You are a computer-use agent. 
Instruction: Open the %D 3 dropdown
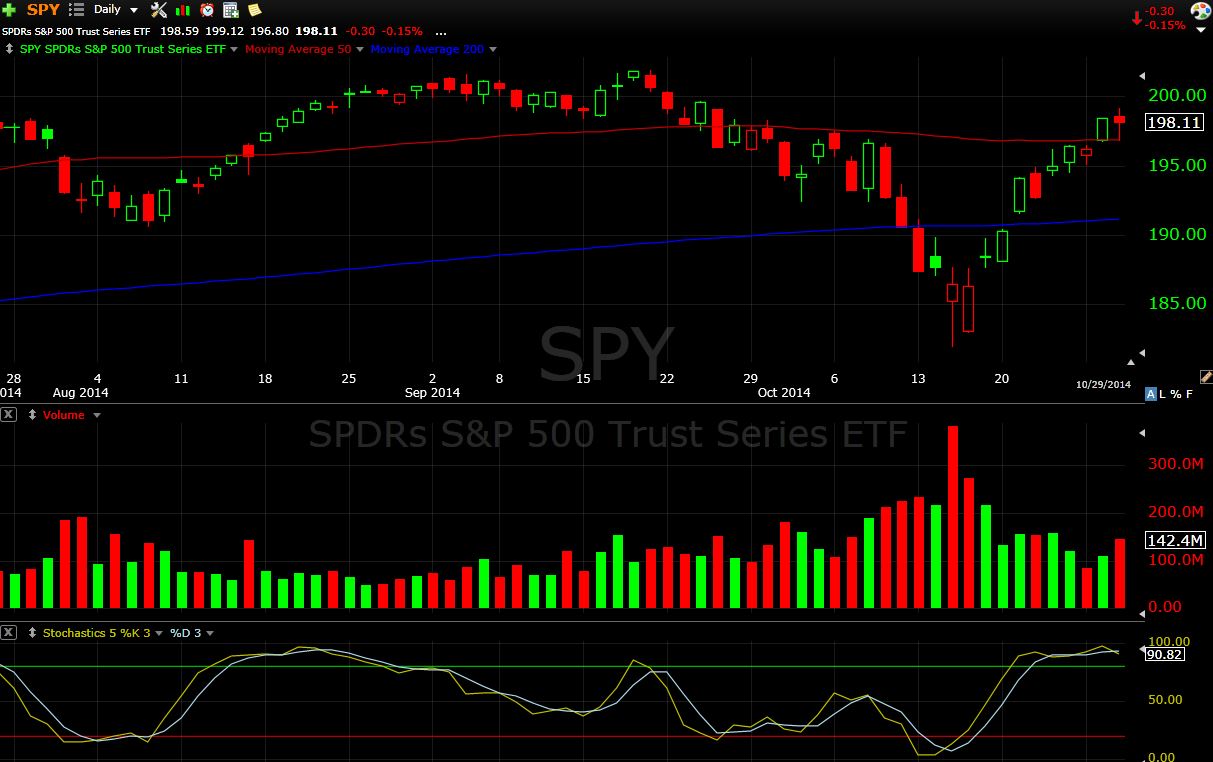point(210,633)
